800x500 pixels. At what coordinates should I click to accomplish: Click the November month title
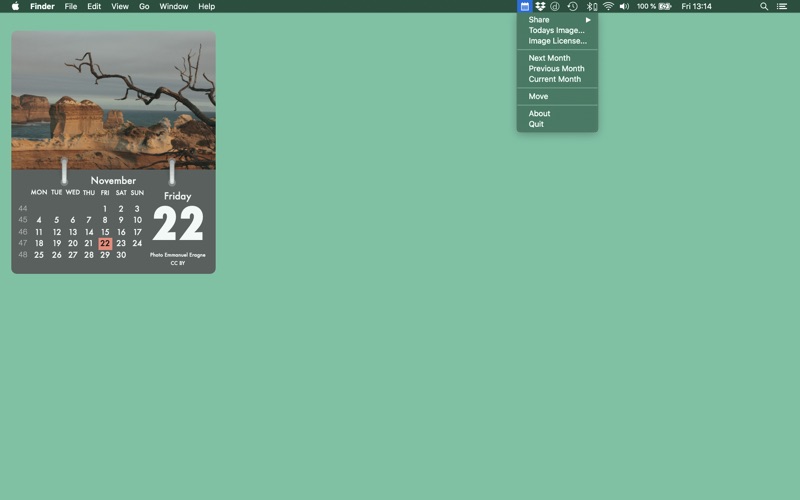pos(113,181)
